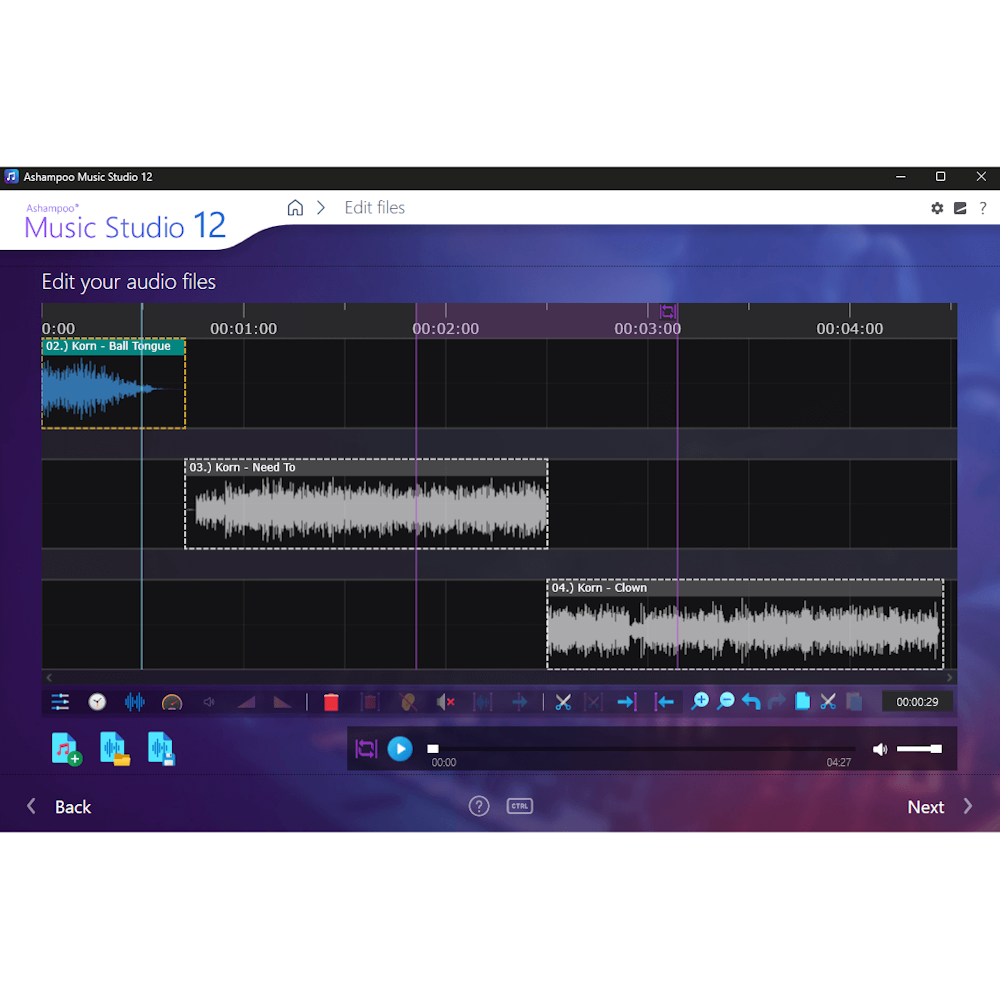This screenshot has width=1000, height=1000.
Task: Jump to start with left arrow bar icon
Action: [664, 702]
